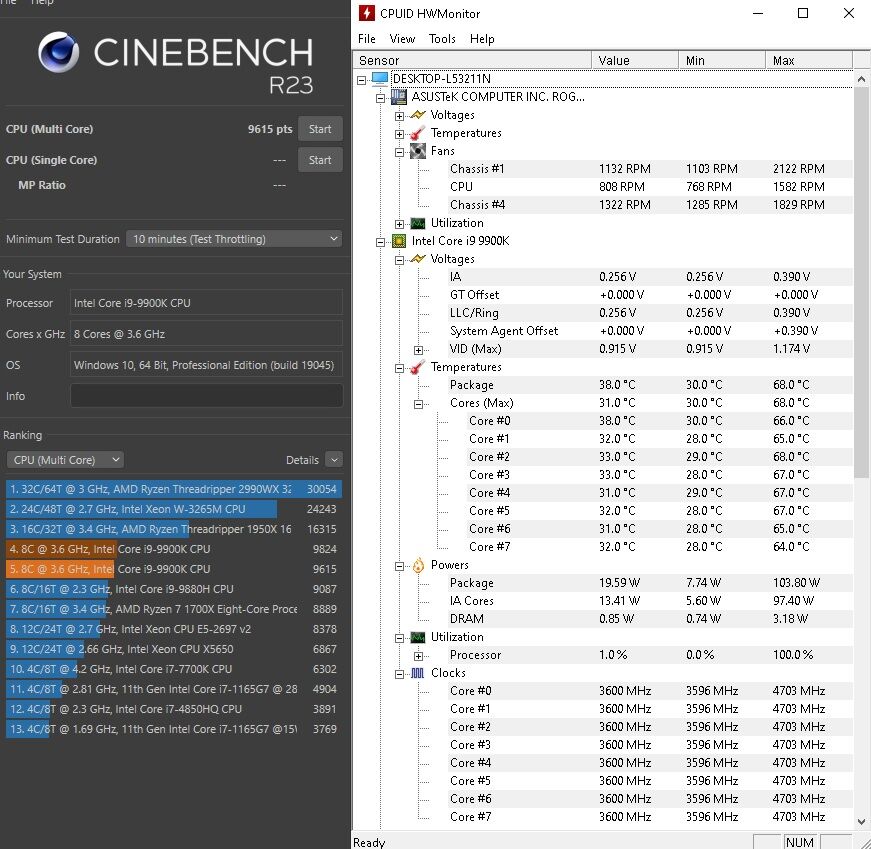This screenshot has width=871, height=849.
Task: Click the NUM status bar indicator
Action: pyautogui.click(x=800, y=842)
